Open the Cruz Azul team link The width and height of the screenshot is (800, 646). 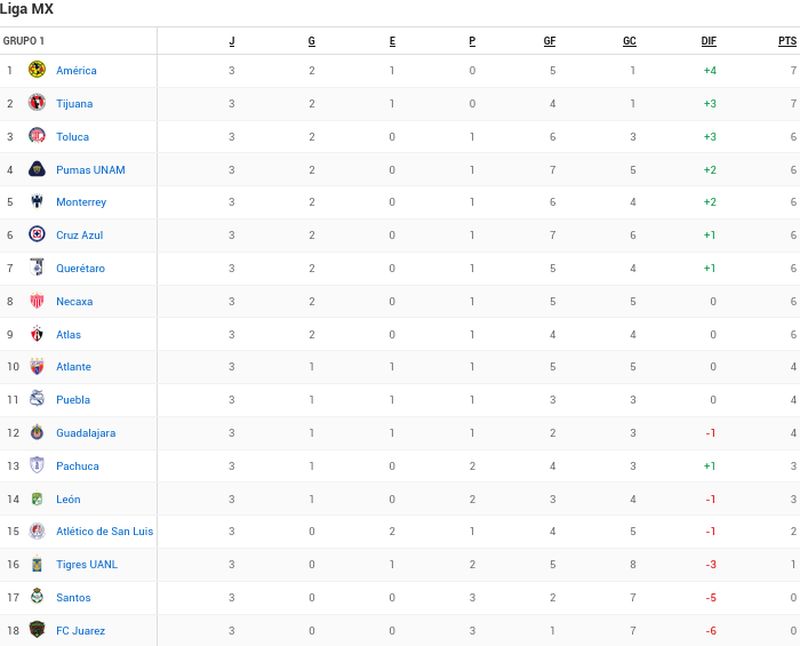80,235
